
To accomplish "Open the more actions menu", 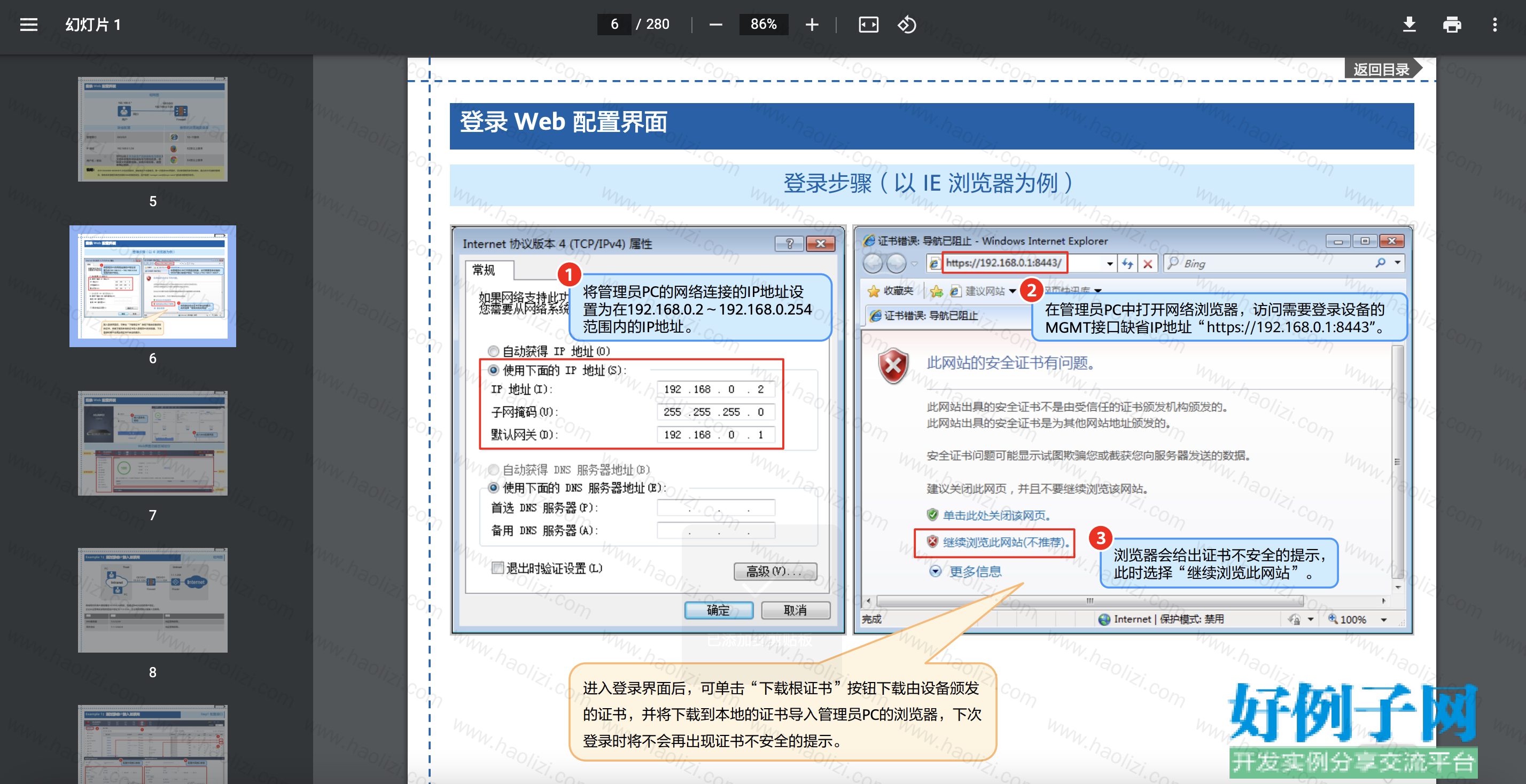I will click(x=1494, y=24).
